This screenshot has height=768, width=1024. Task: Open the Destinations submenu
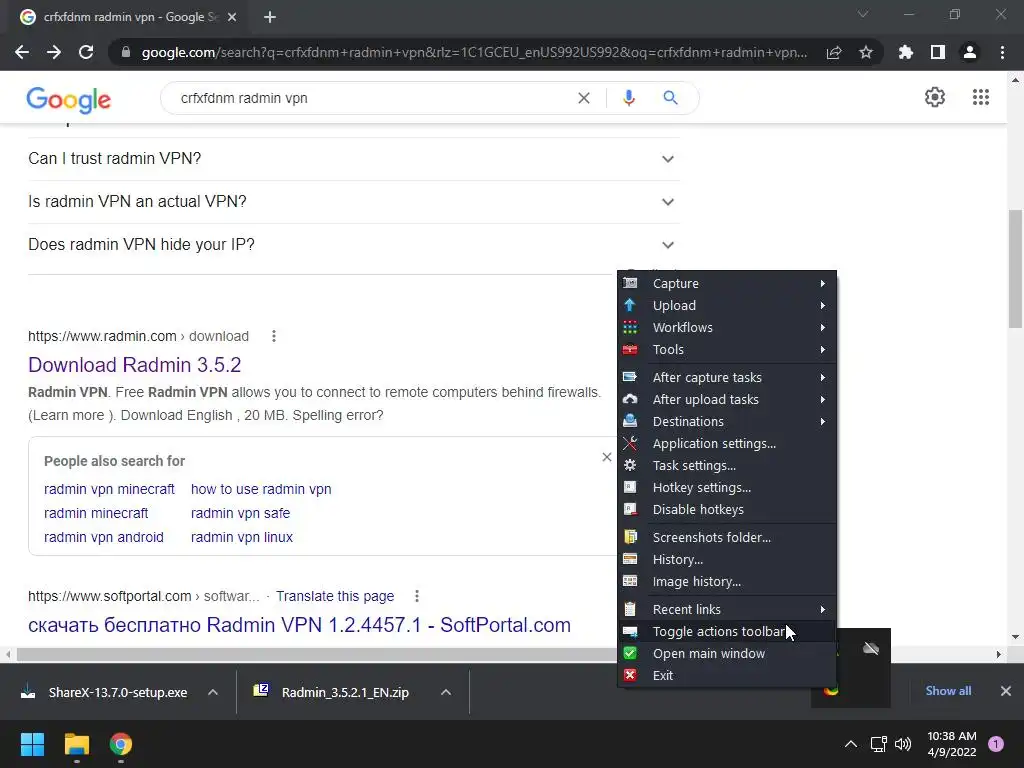tap(726, 422)
